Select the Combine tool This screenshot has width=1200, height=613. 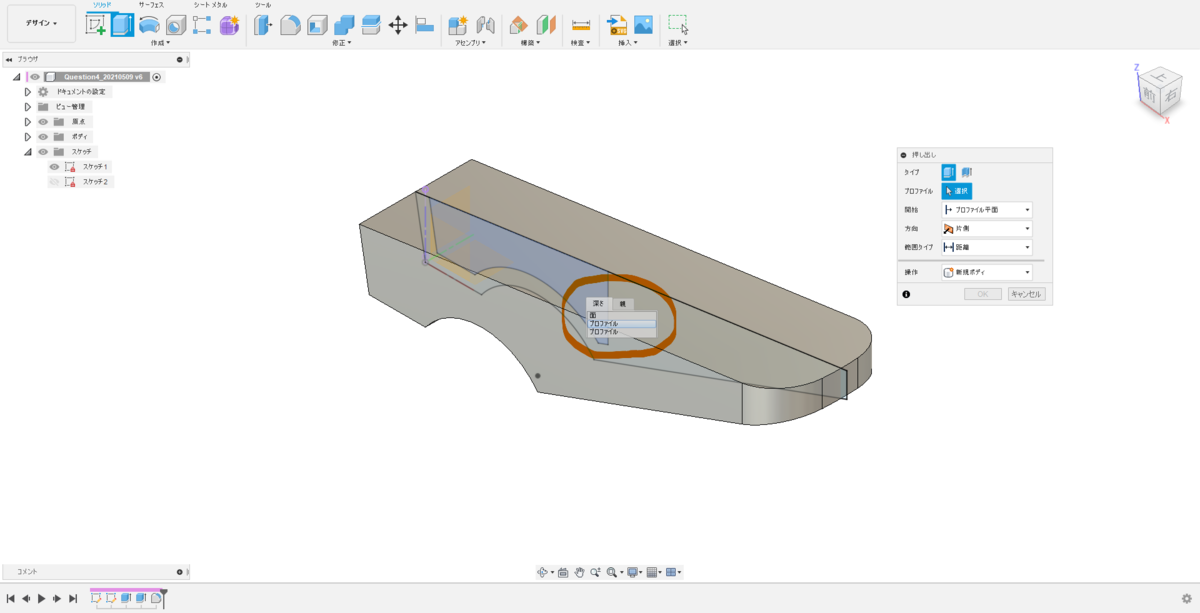pos(344,25)
